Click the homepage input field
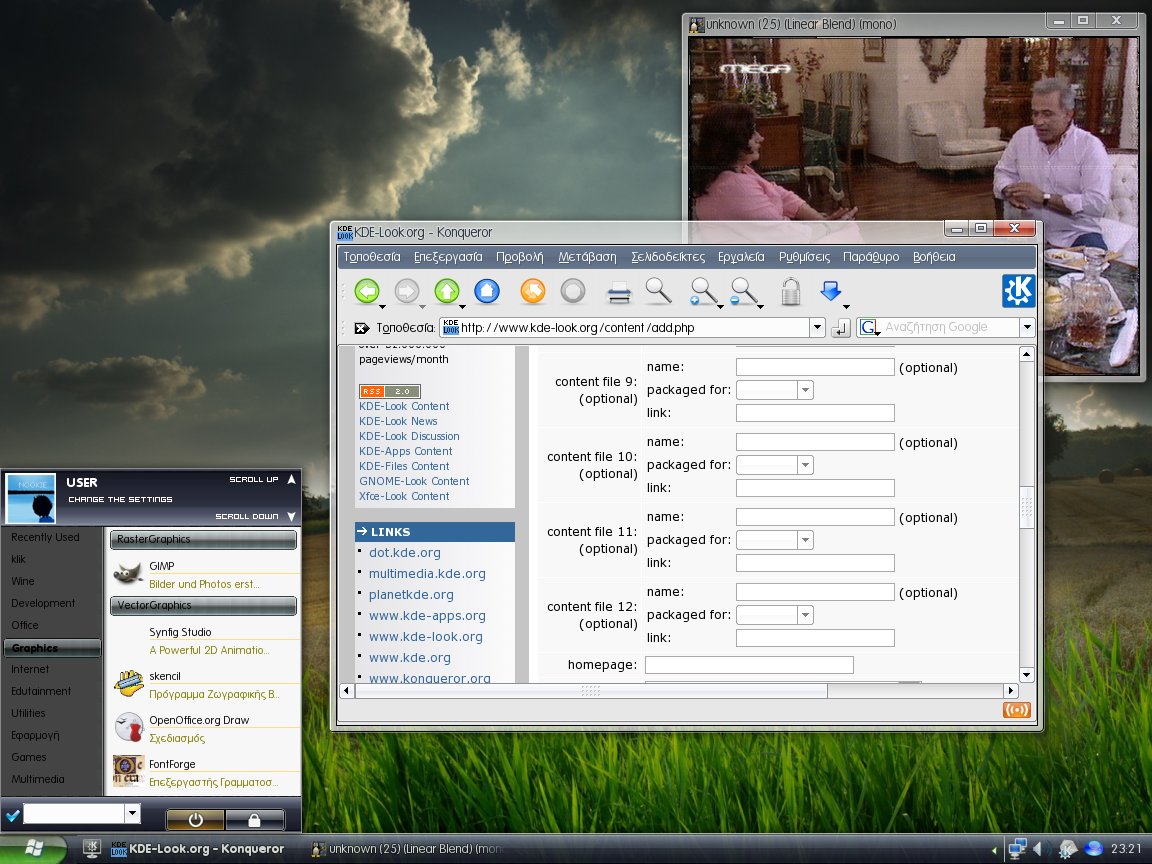The height and width of the screenshot is (864, 1152). pos(749,665)
